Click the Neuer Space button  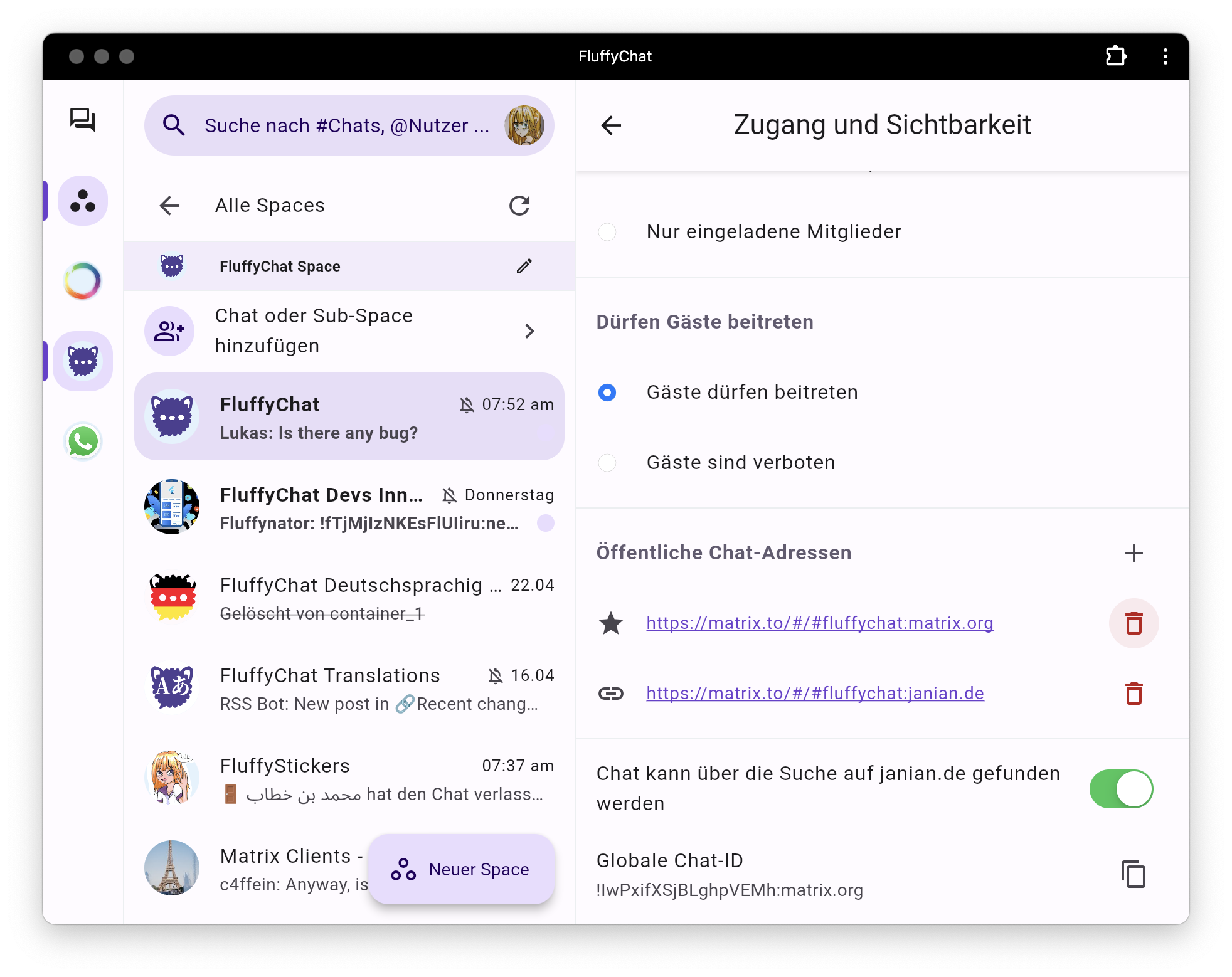(461, 869)
